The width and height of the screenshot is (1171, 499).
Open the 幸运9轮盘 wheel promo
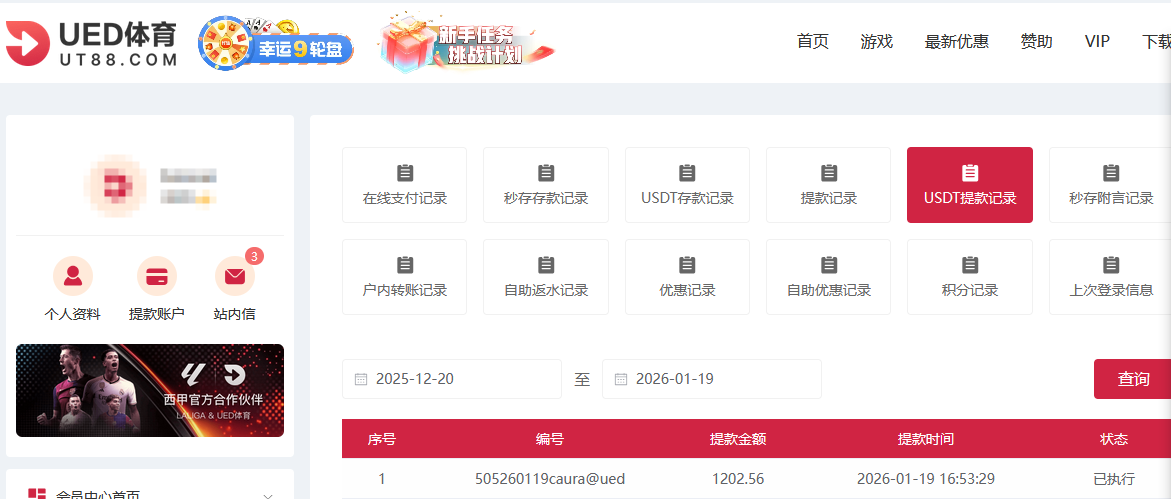[277, 42]
